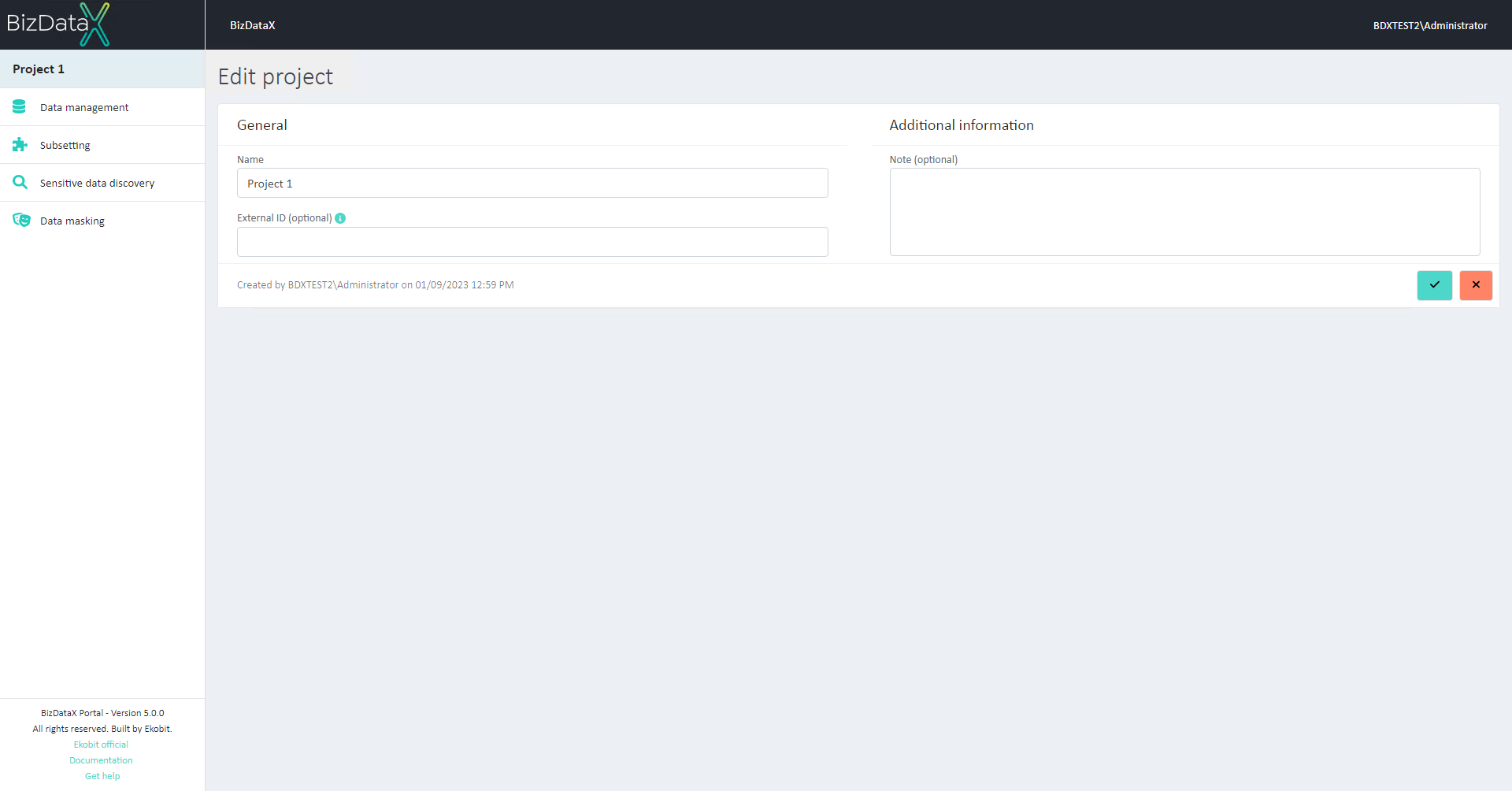Open Ekobit official link
Viewport: 1512px width, 791px height.
click(101, 745)
